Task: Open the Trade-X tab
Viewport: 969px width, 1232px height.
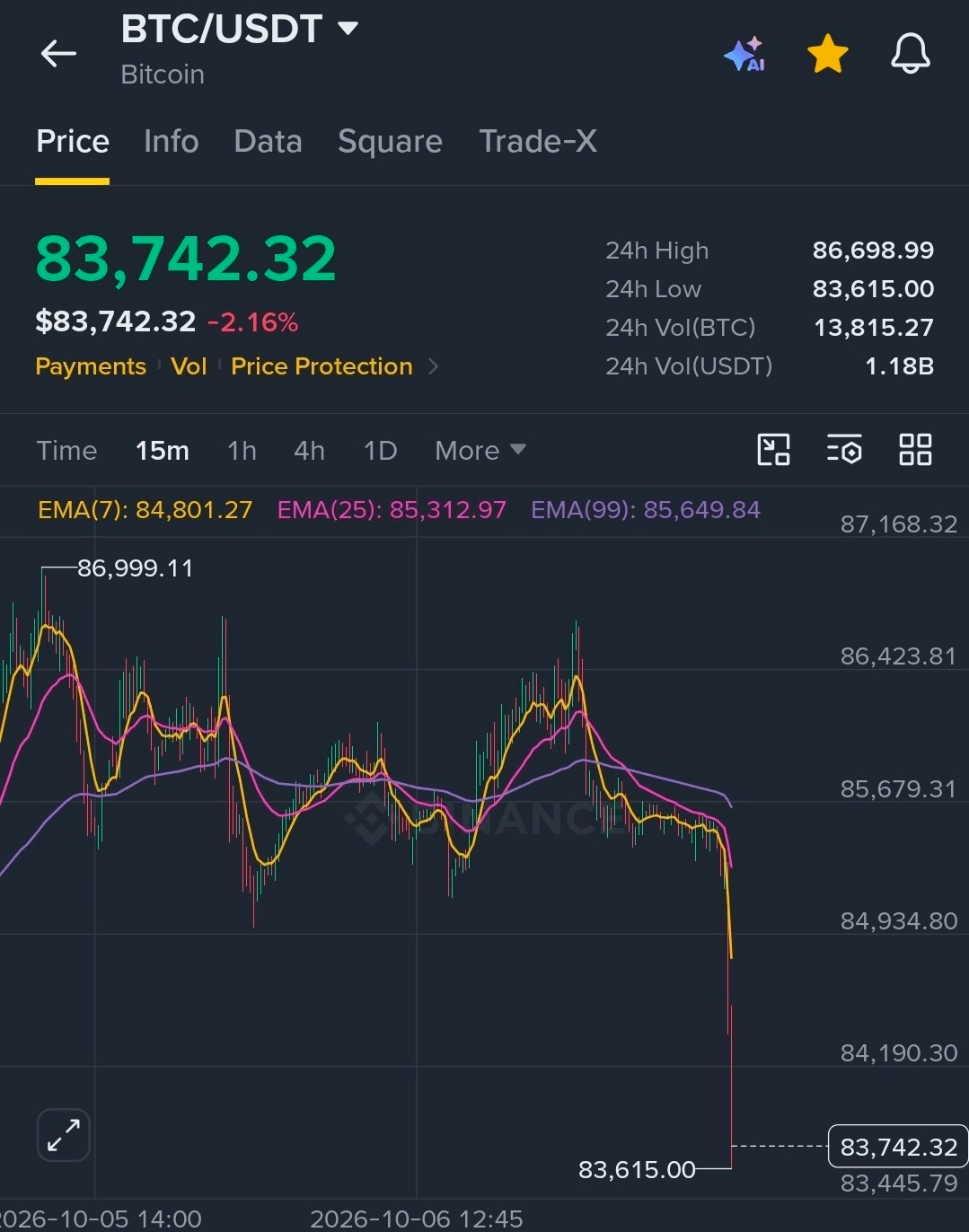Action: coord(538,141)
